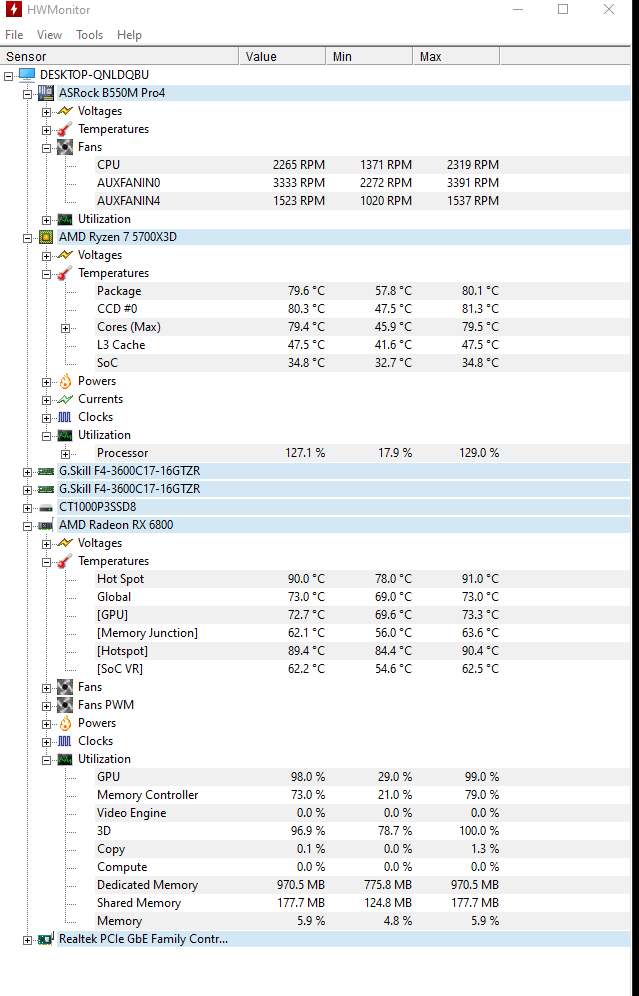Select the AUXFANIN0 fan row
The image size is (639, 996).
297,183
